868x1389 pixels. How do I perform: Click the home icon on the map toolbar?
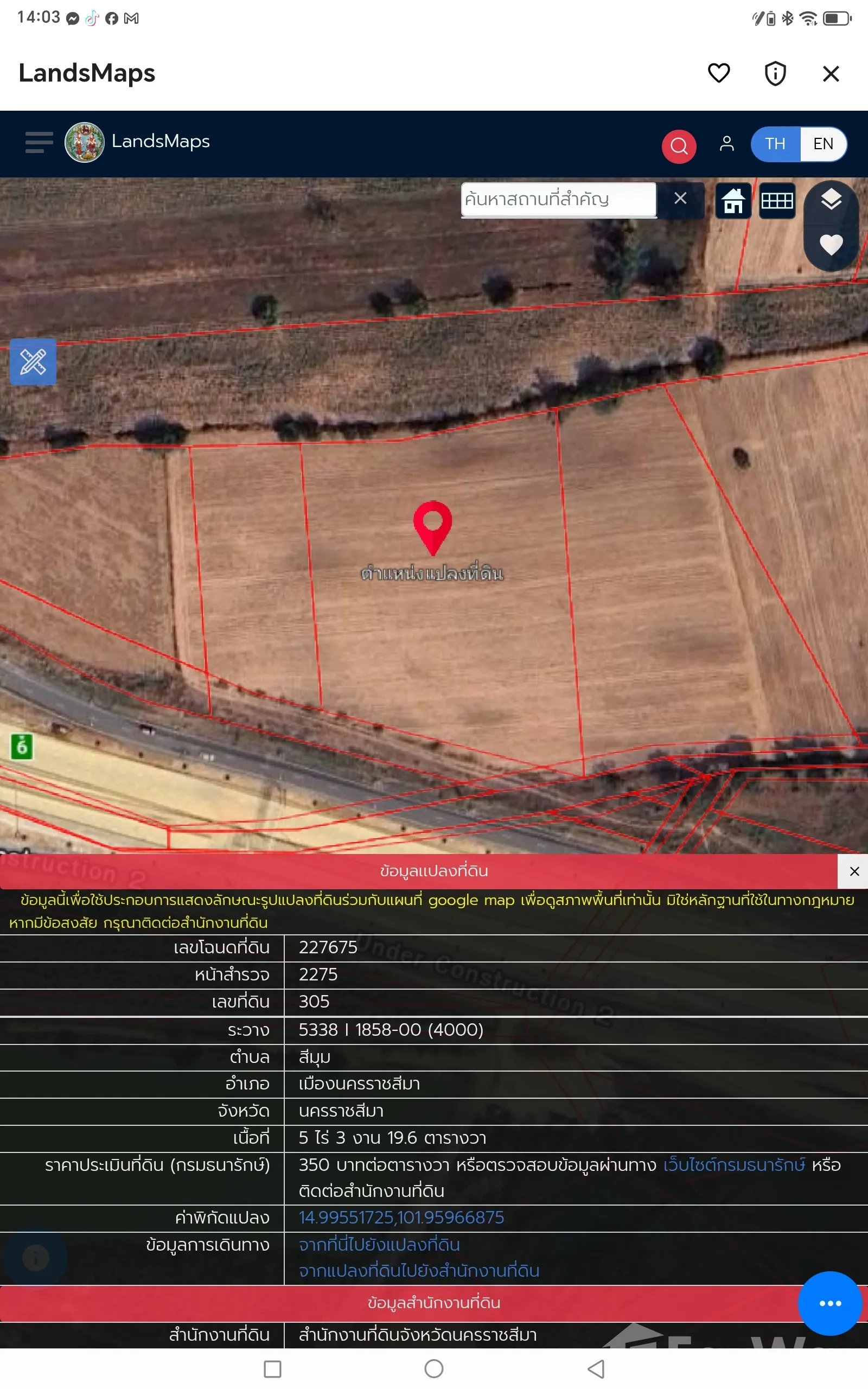733,201
